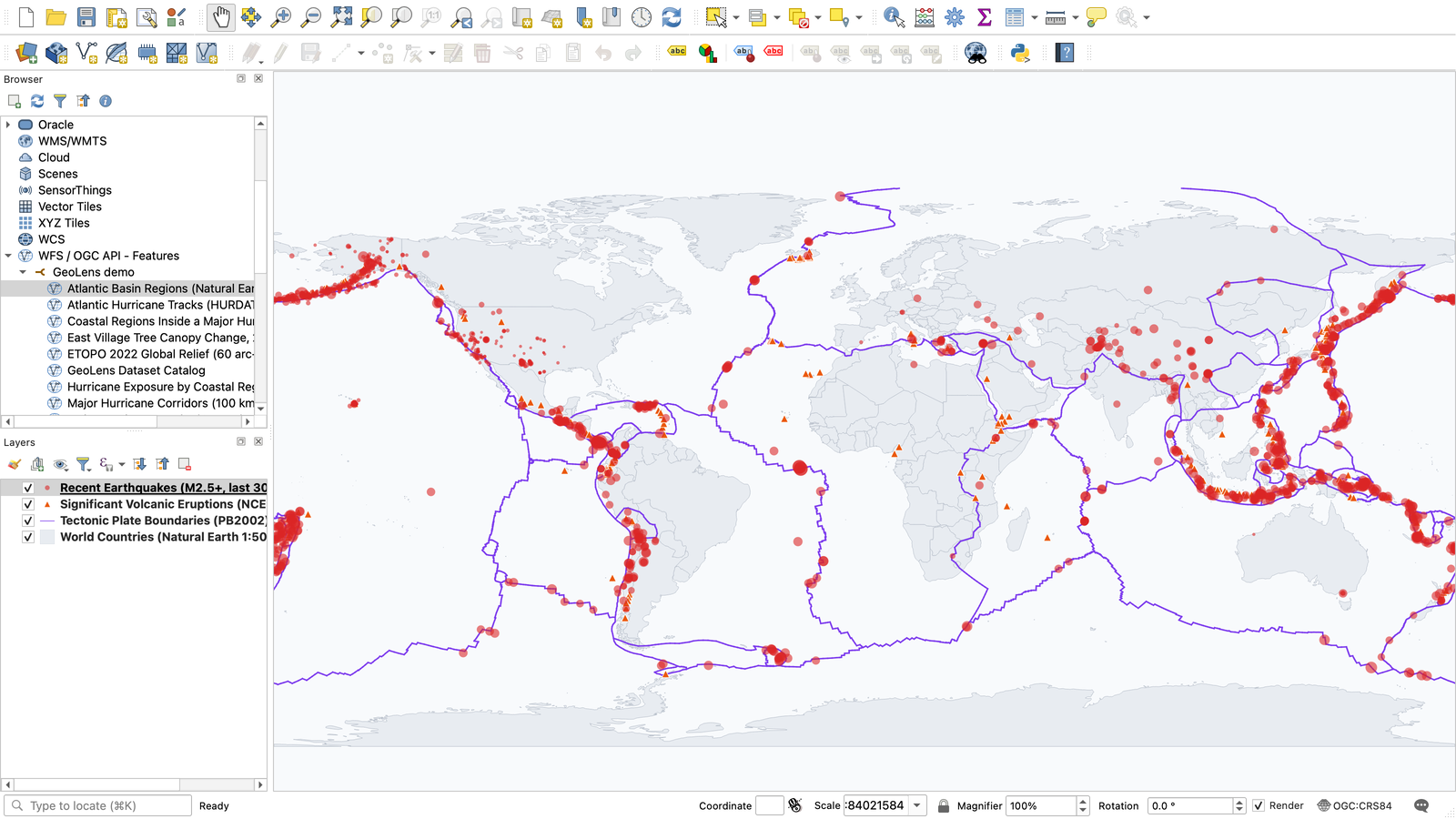Click the Type to locate search field

[x=98, y=805]
